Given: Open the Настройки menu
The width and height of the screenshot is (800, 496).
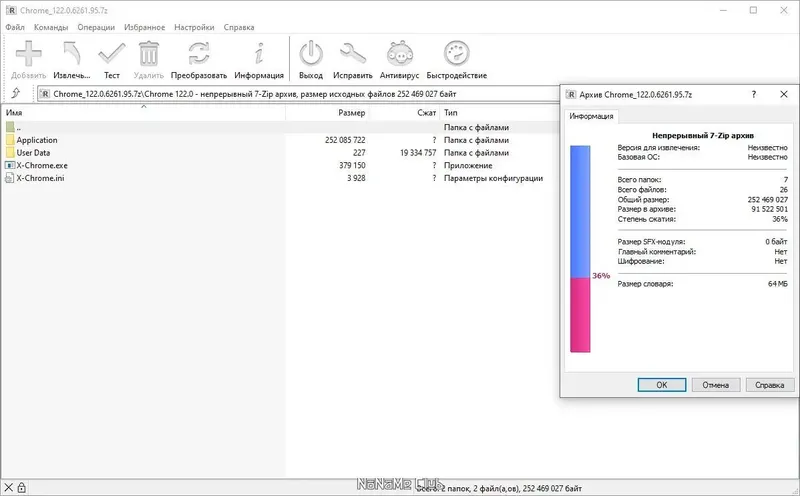Looking at the screenshot, I should (x=194, y=27).
